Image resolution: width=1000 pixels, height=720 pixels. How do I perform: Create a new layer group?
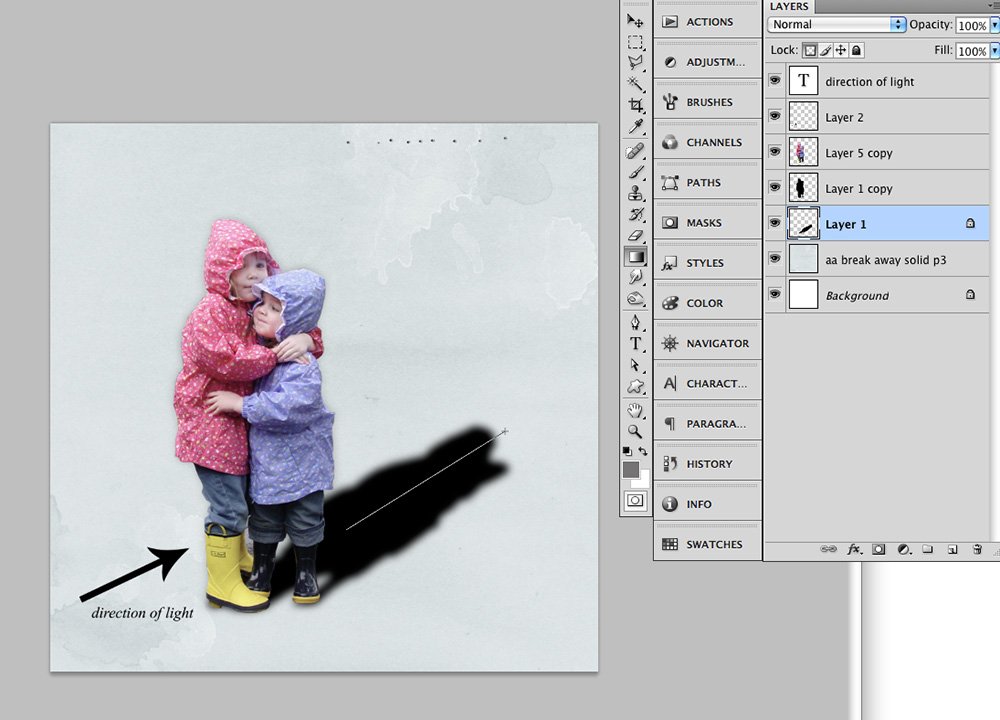pyautogui.click(x=928, y=549)
